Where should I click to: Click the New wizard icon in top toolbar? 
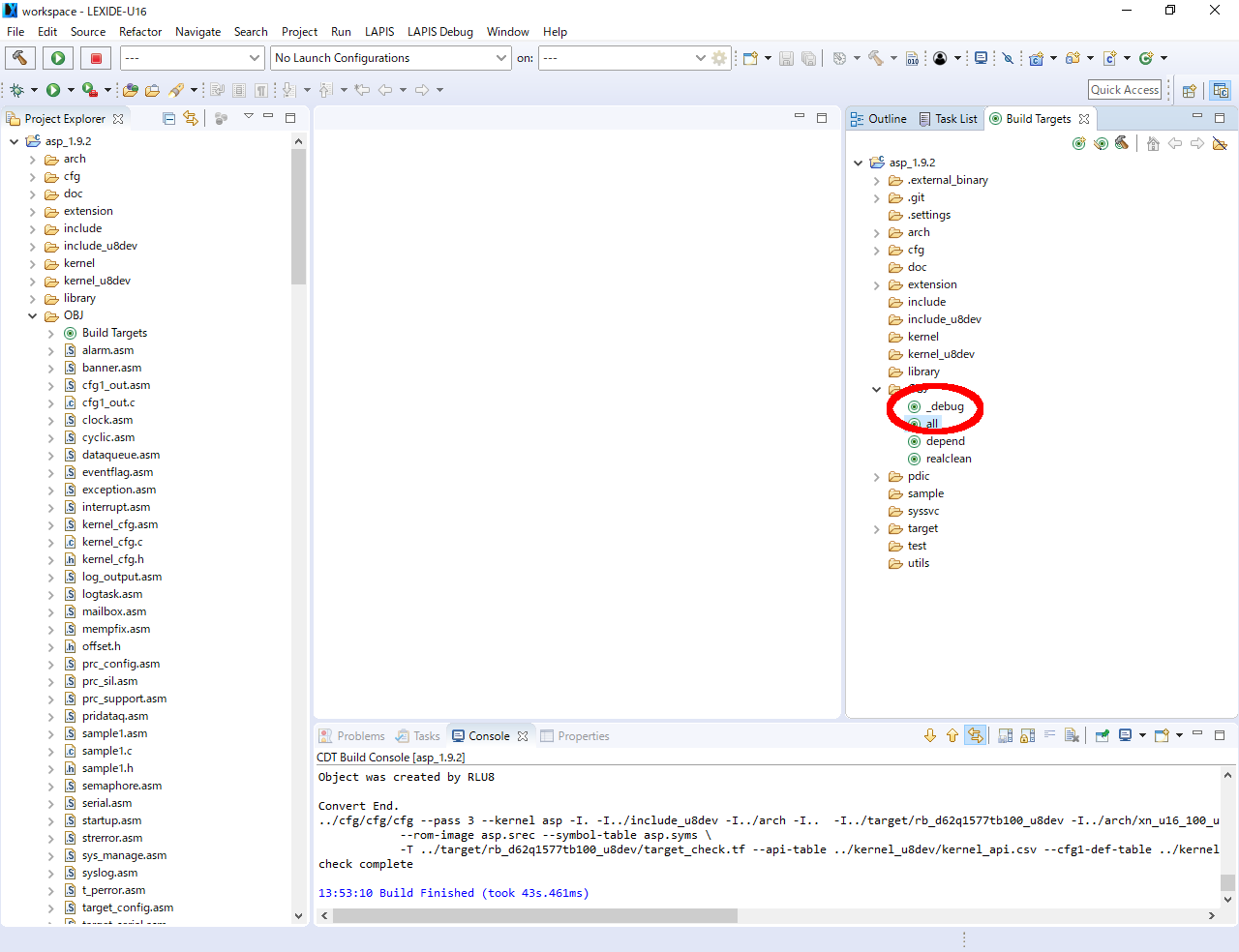pyautogui.click(x=750, y=58)
